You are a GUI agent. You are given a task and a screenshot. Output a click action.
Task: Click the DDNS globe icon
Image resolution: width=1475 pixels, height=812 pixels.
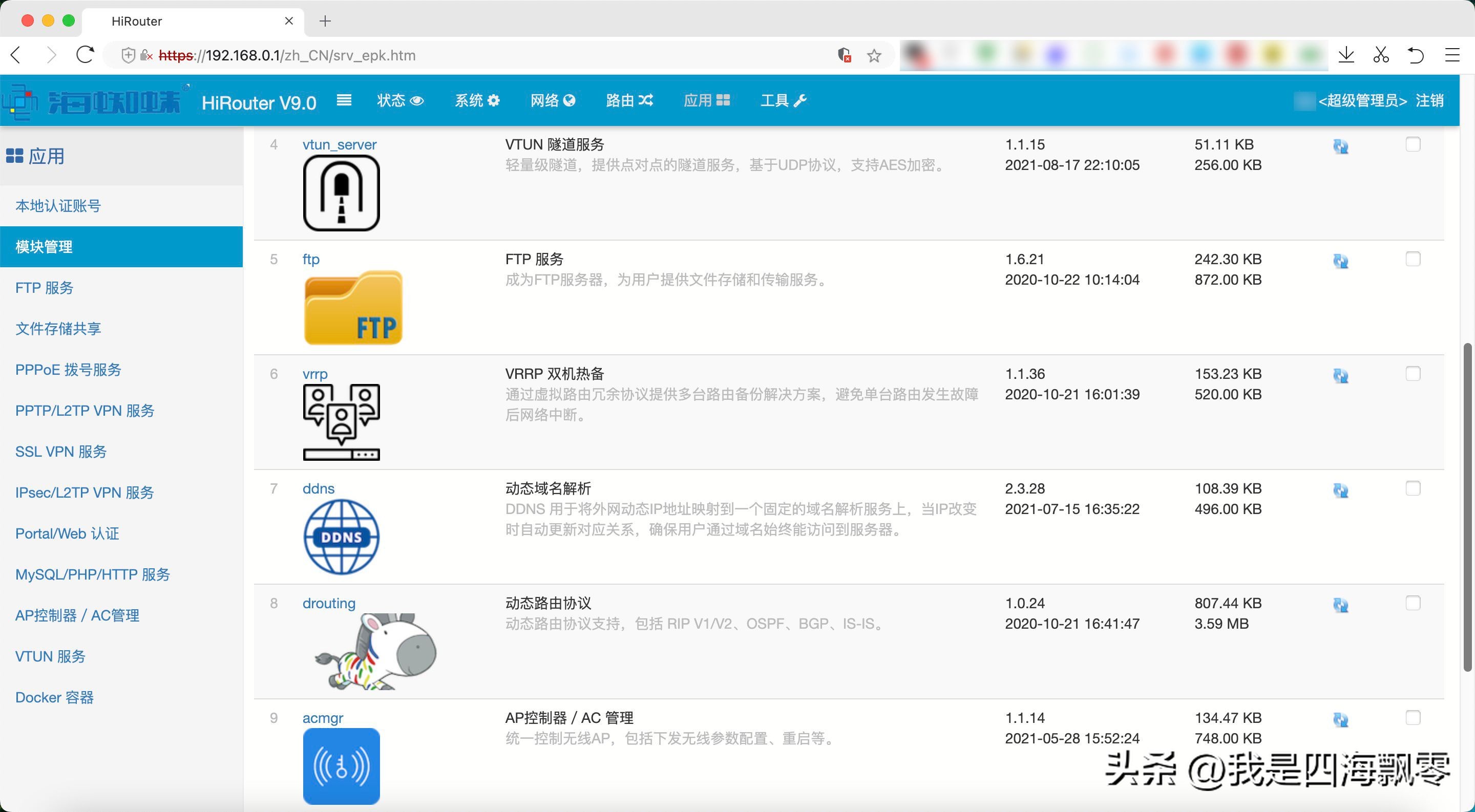[x=341, y=536]
